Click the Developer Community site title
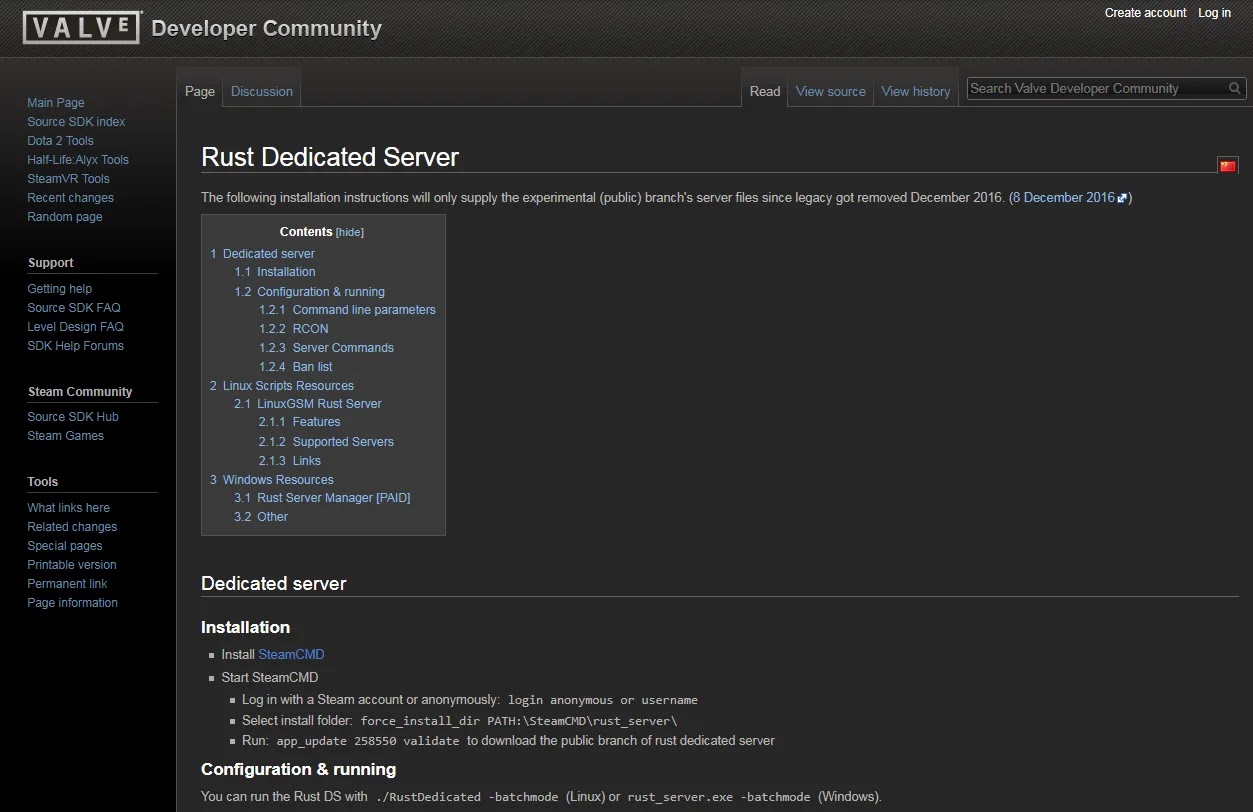 (266, 28)
